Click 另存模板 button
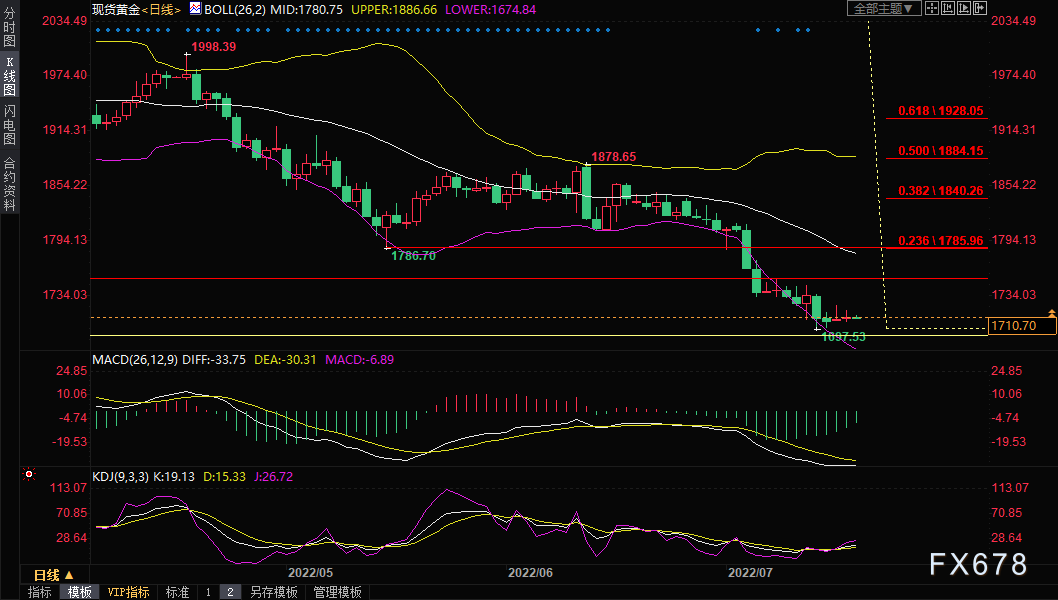This screenshot has width=1058, height=600. click(273, 592)
